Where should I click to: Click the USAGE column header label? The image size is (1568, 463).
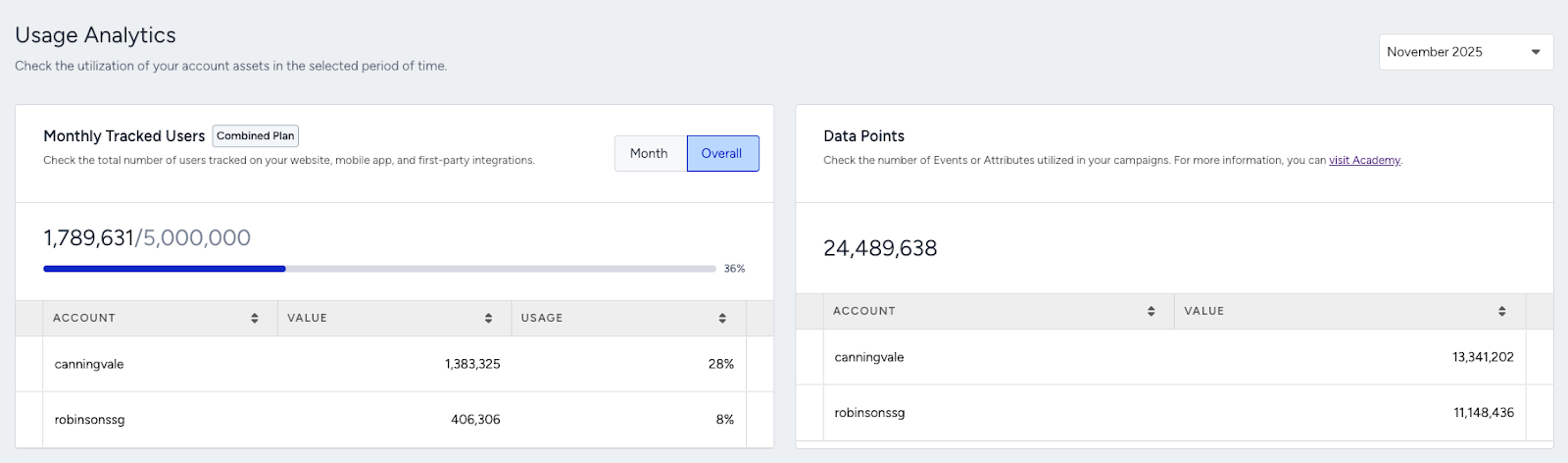pos(542,318)
